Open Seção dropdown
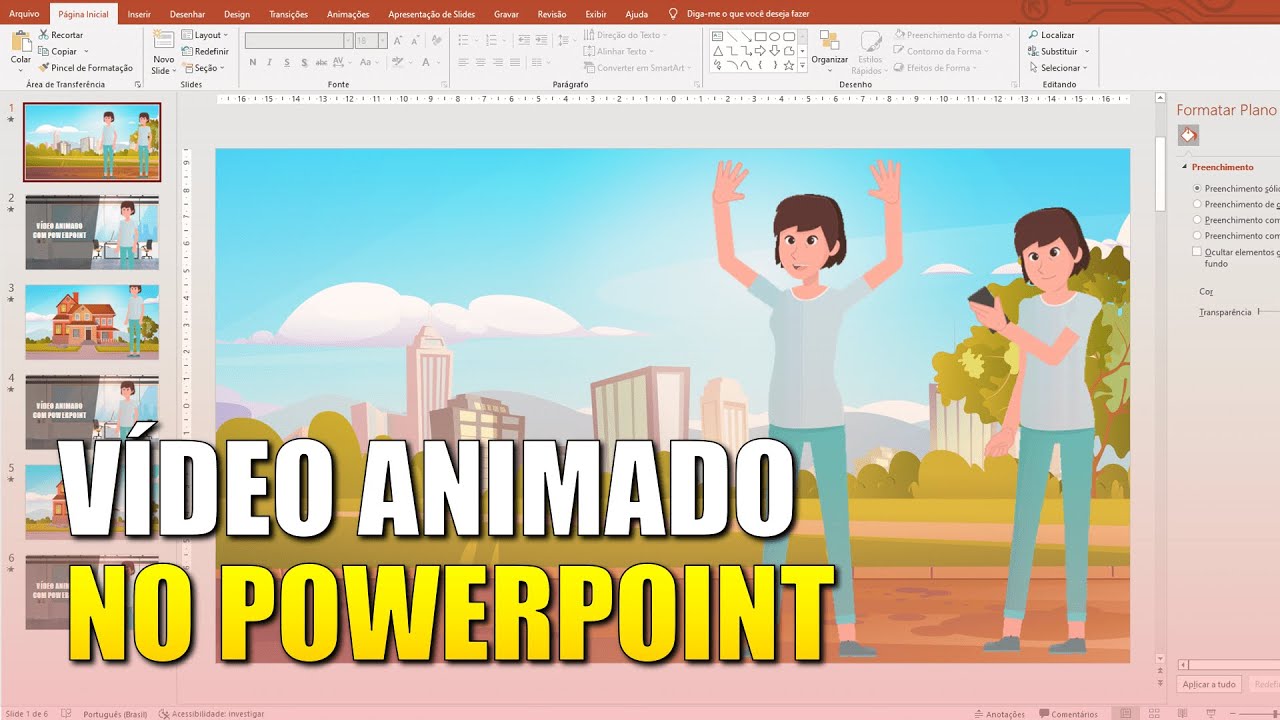This screenshot has height=720, width=1280. (205, 68)
